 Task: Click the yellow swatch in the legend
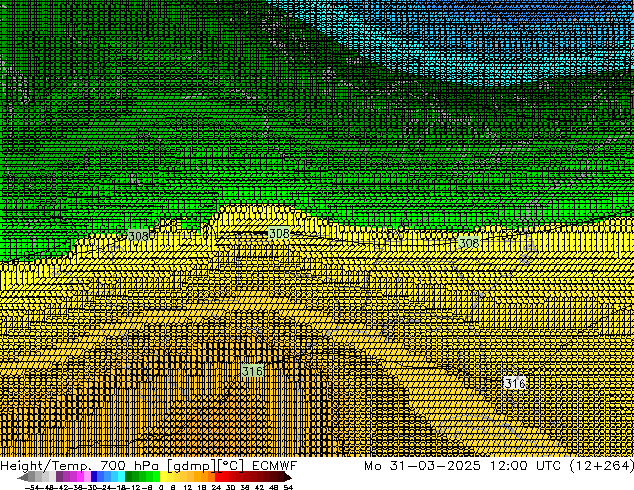(163, 476)
